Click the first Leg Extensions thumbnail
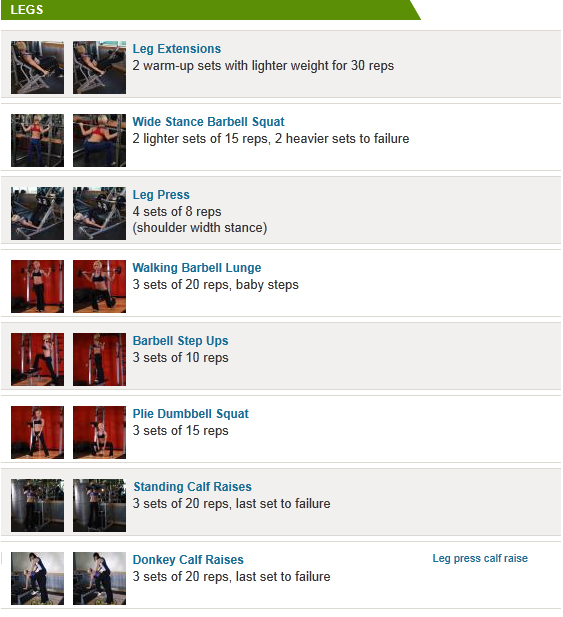Viewport: 563px width, 617px height. (37, 67)
